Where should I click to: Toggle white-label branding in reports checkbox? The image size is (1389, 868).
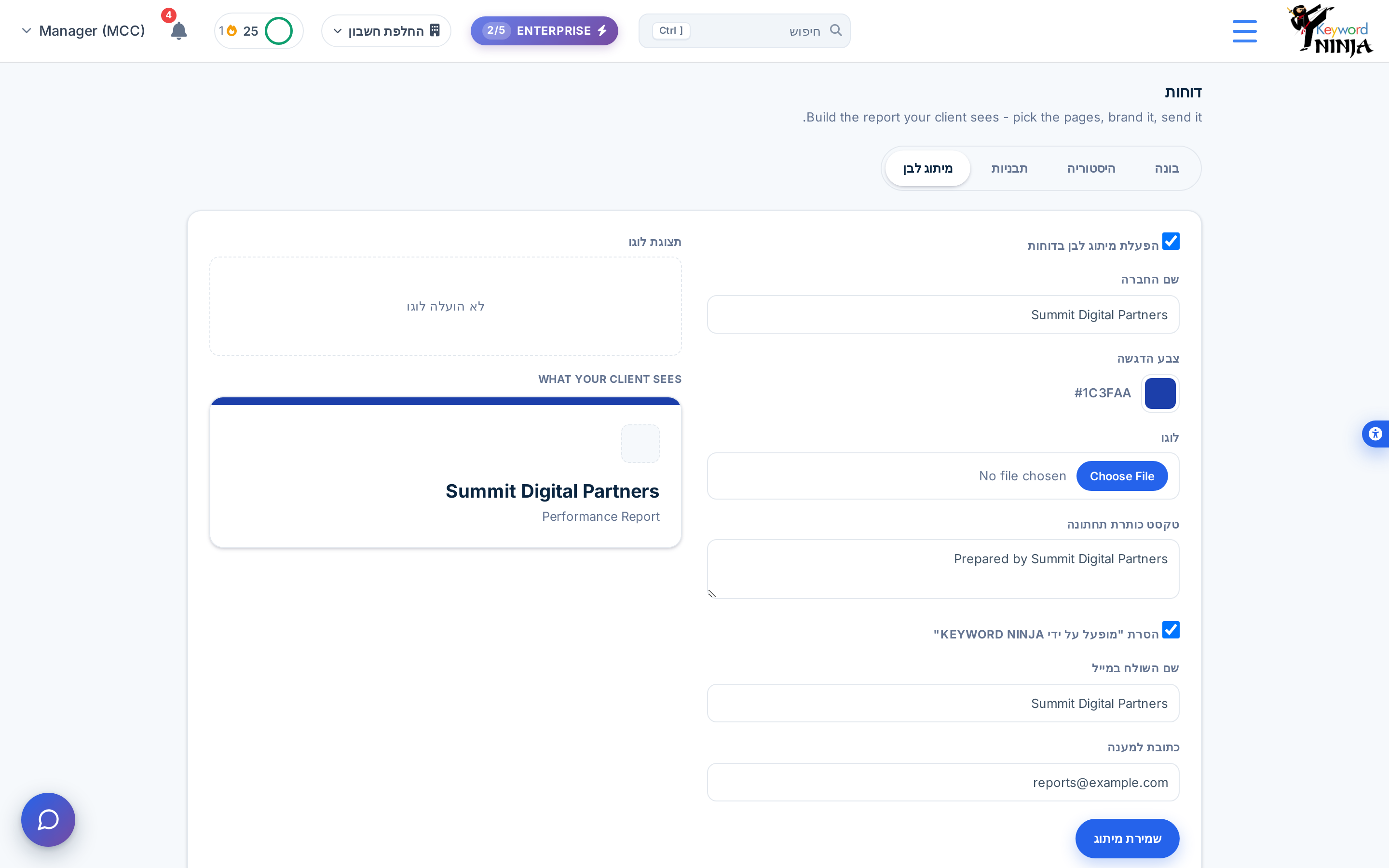coord(1171,242)
